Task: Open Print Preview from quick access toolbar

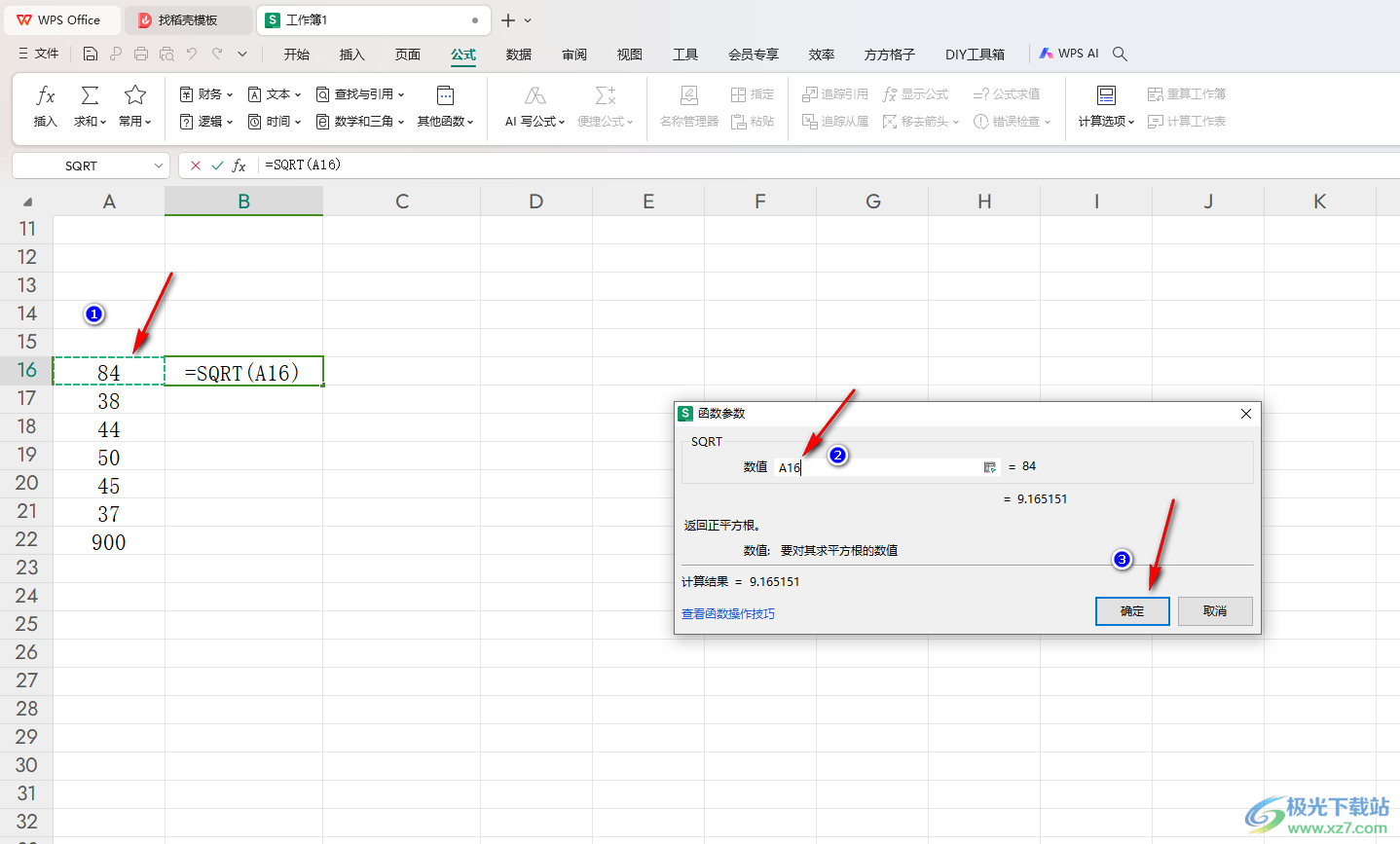Action: 166,54
